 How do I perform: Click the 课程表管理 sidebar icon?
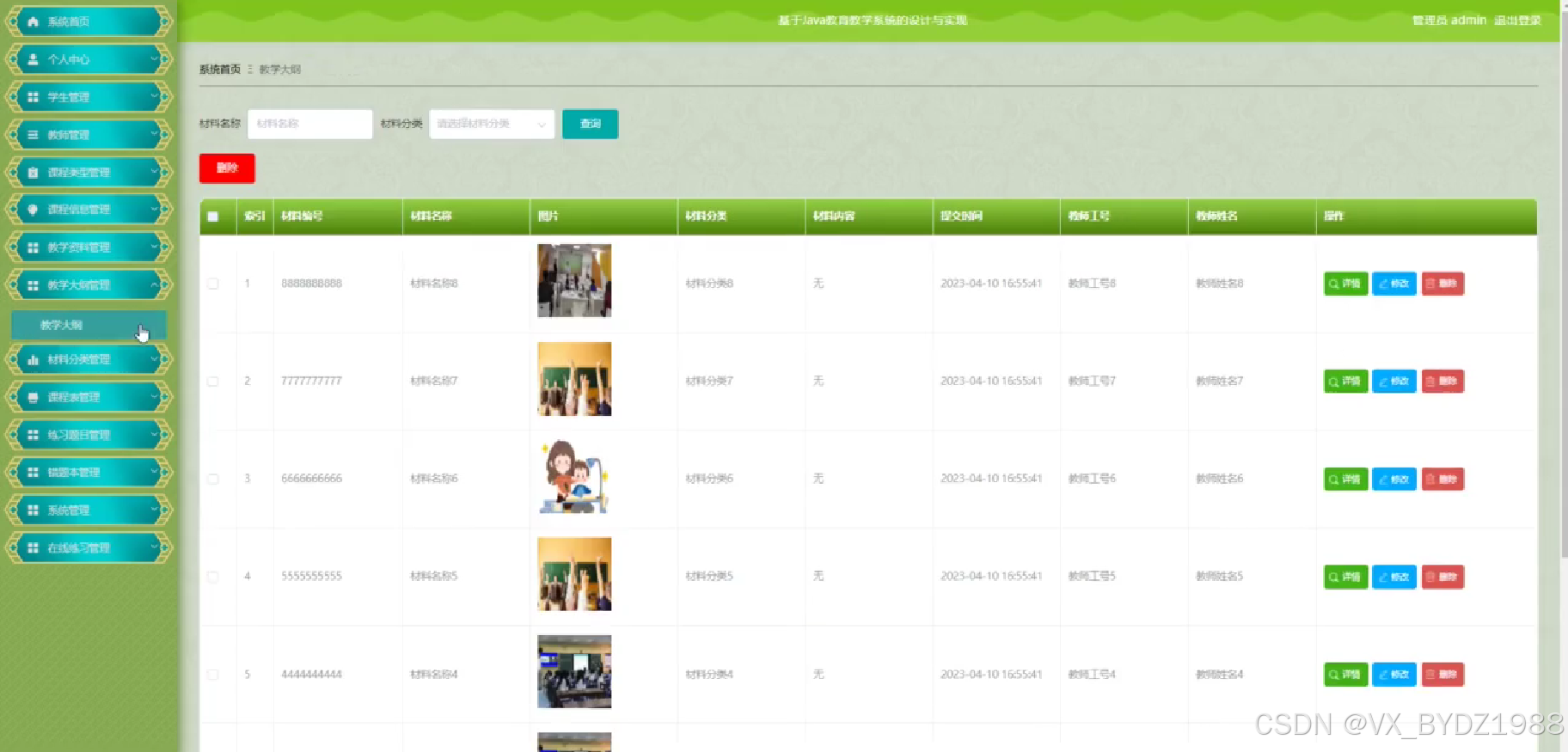[33, 397]
